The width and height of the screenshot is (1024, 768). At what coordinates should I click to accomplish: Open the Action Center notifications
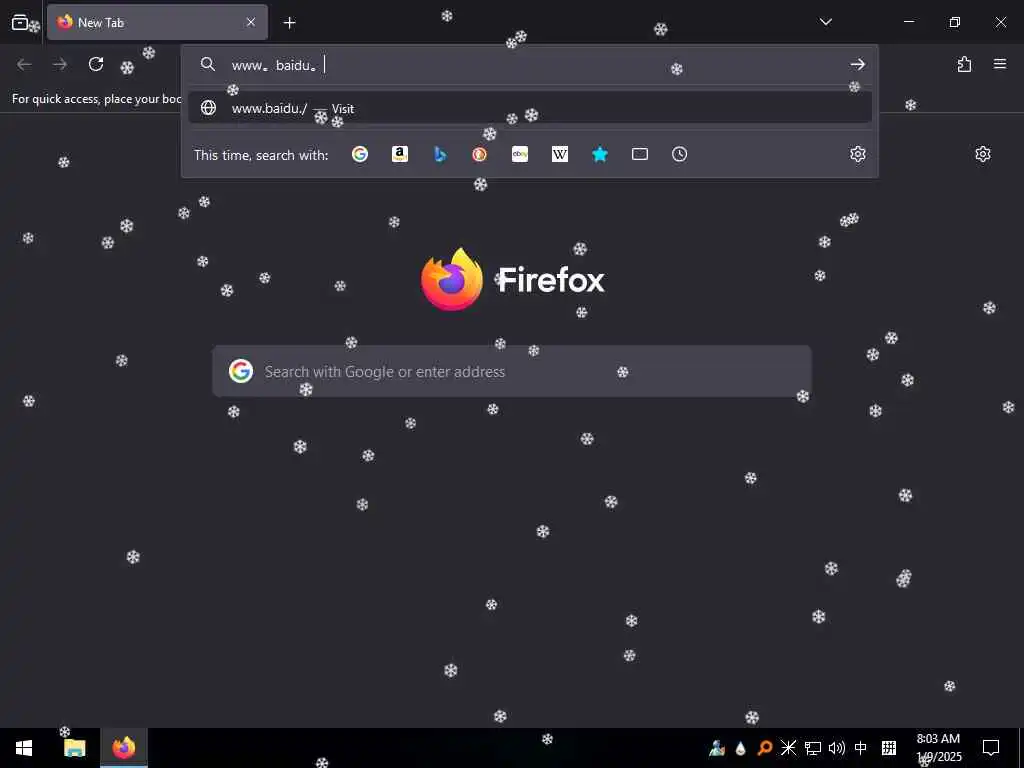[991, 748]
